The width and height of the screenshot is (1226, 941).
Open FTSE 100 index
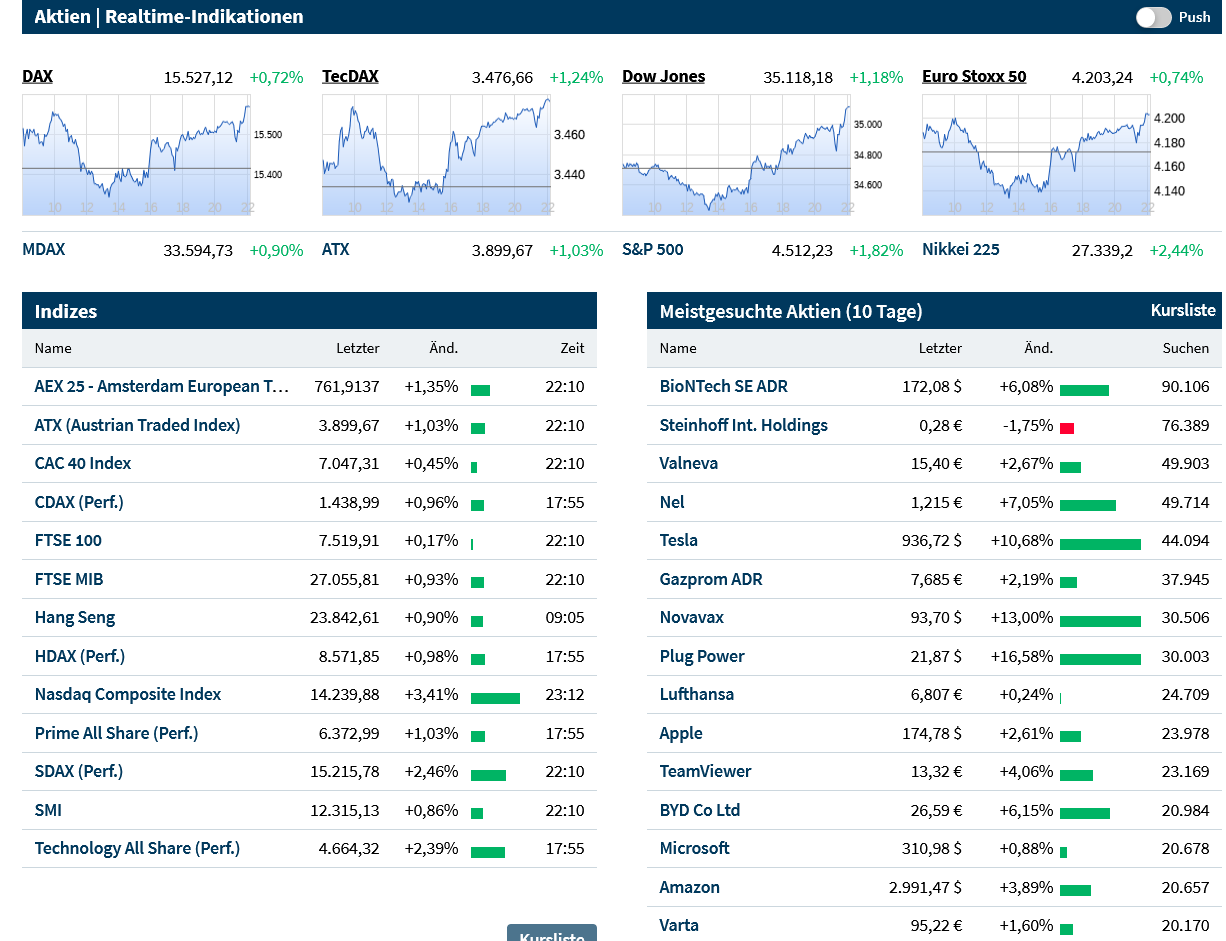coord(68,541)
